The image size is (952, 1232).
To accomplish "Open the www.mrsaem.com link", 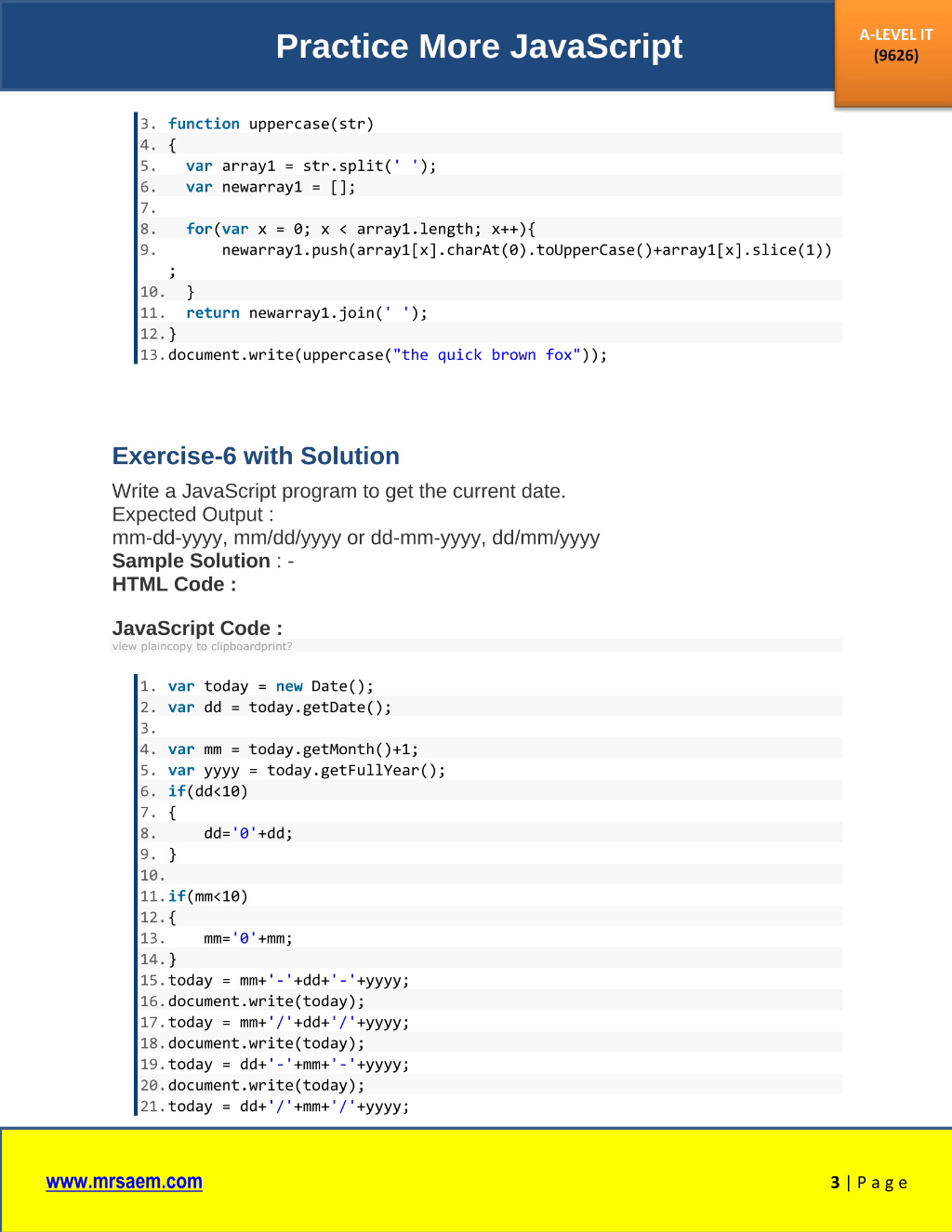I will tap(124, 1182).
